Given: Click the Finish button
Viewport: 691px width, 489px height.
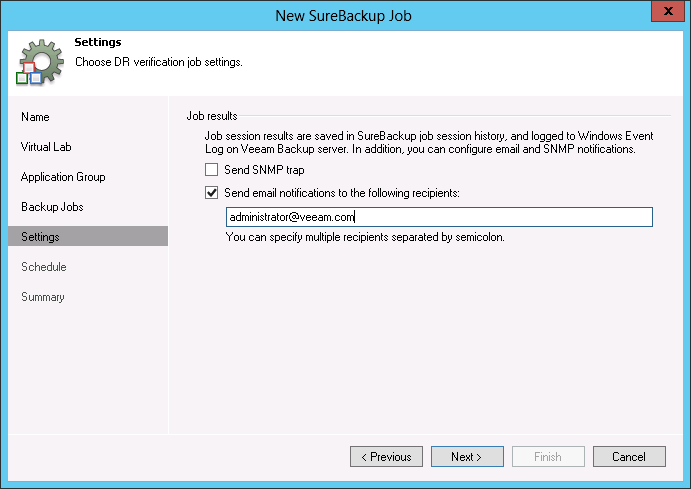Looking at the screenshot, I should 548,457.
